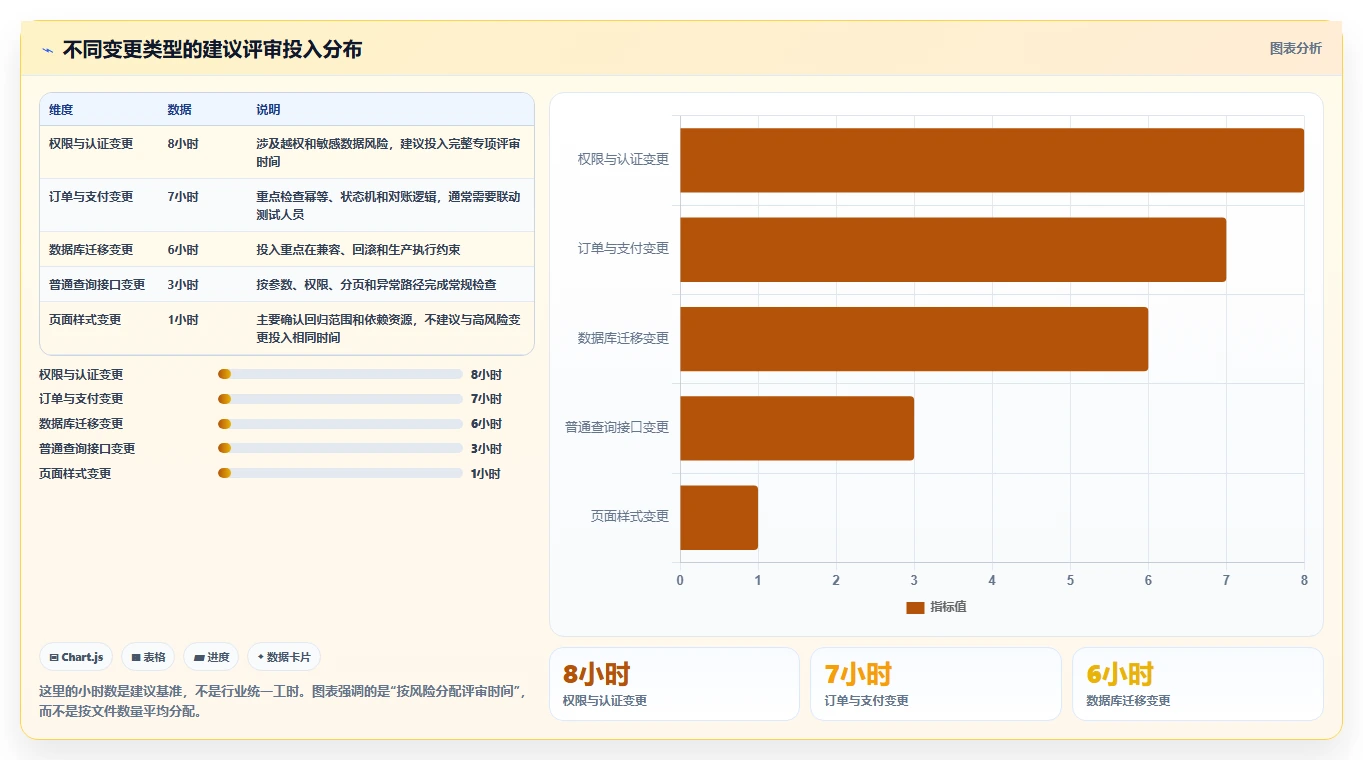1363x760 pixels.
Task: Click the 数据库迁移变更 chart axis label
Action: [623, 338]
